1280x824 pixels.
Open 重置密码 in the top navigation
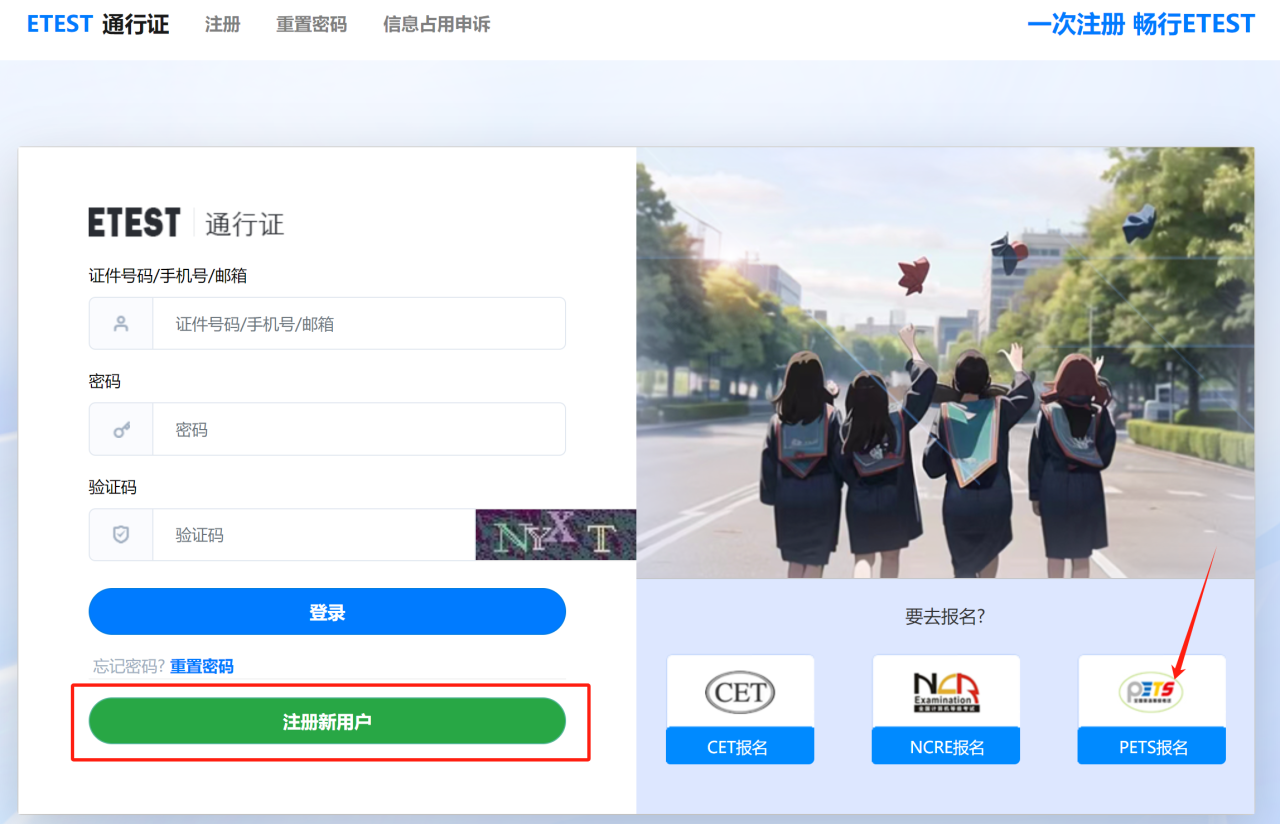[x=311, y=24]
